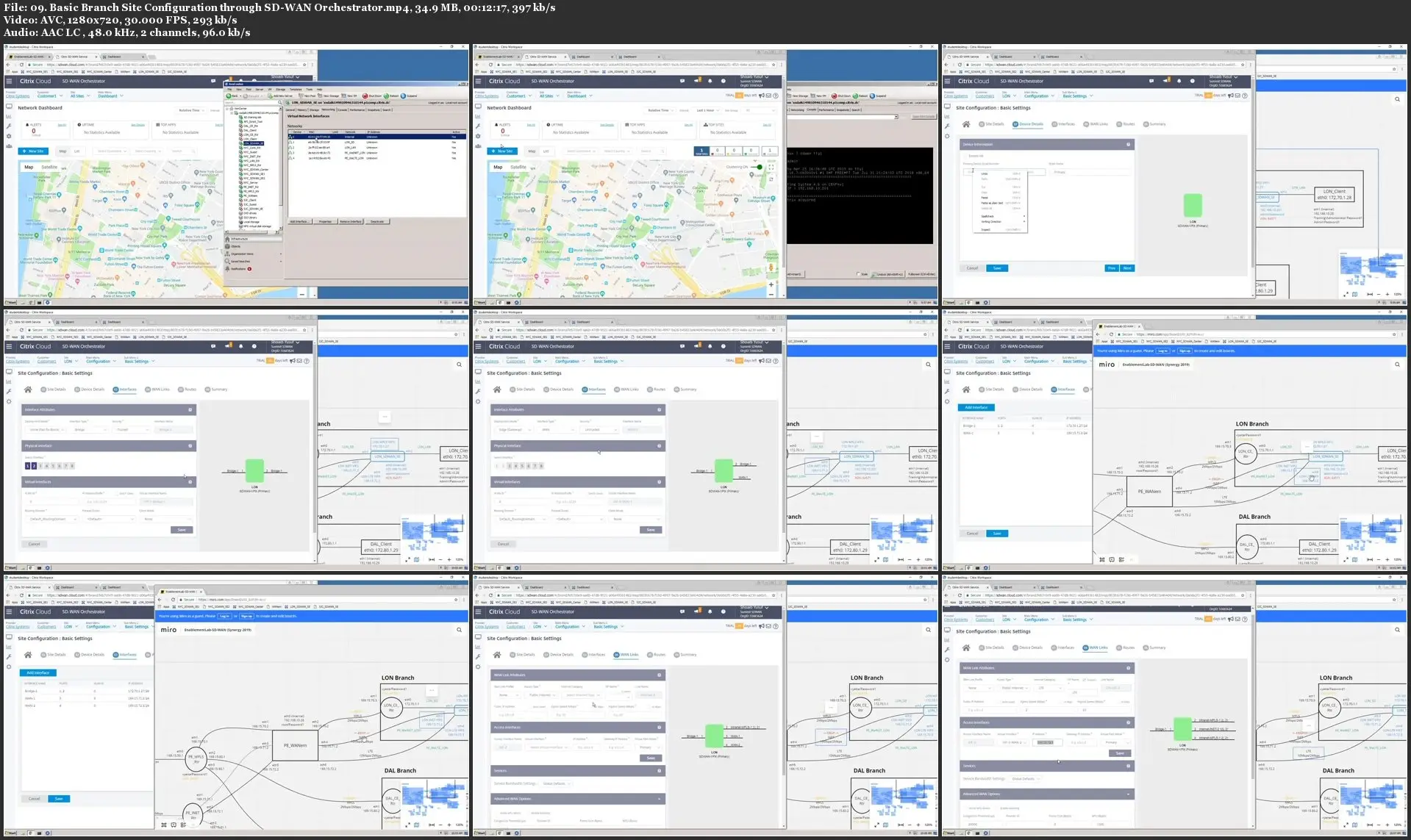In first thumbnail, open XenCenter Snapshots tab
Screen dimensions: 1411x840
pos(373,110)
